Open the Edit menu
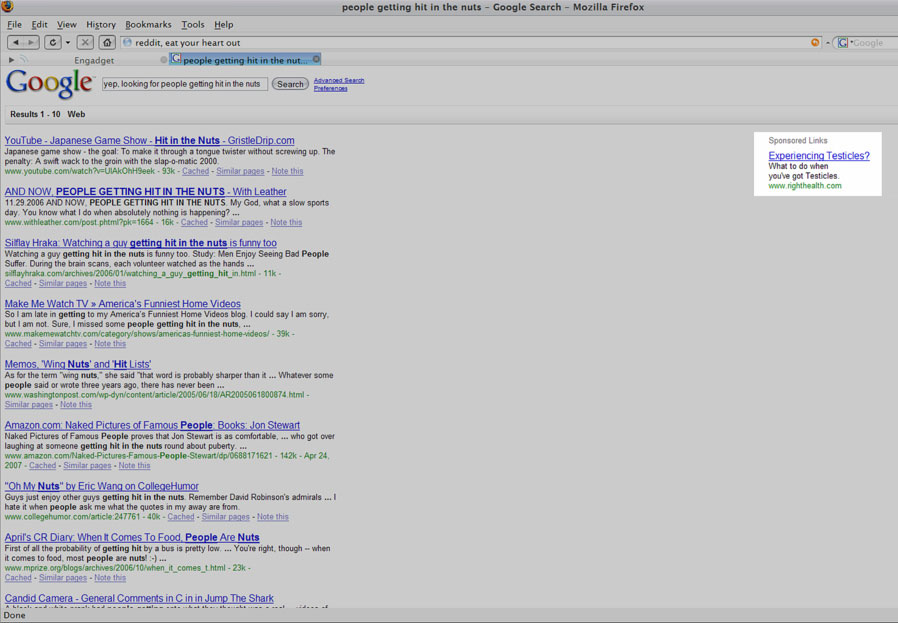This screenshot has width=898, height=623. (x=40, y=25)
